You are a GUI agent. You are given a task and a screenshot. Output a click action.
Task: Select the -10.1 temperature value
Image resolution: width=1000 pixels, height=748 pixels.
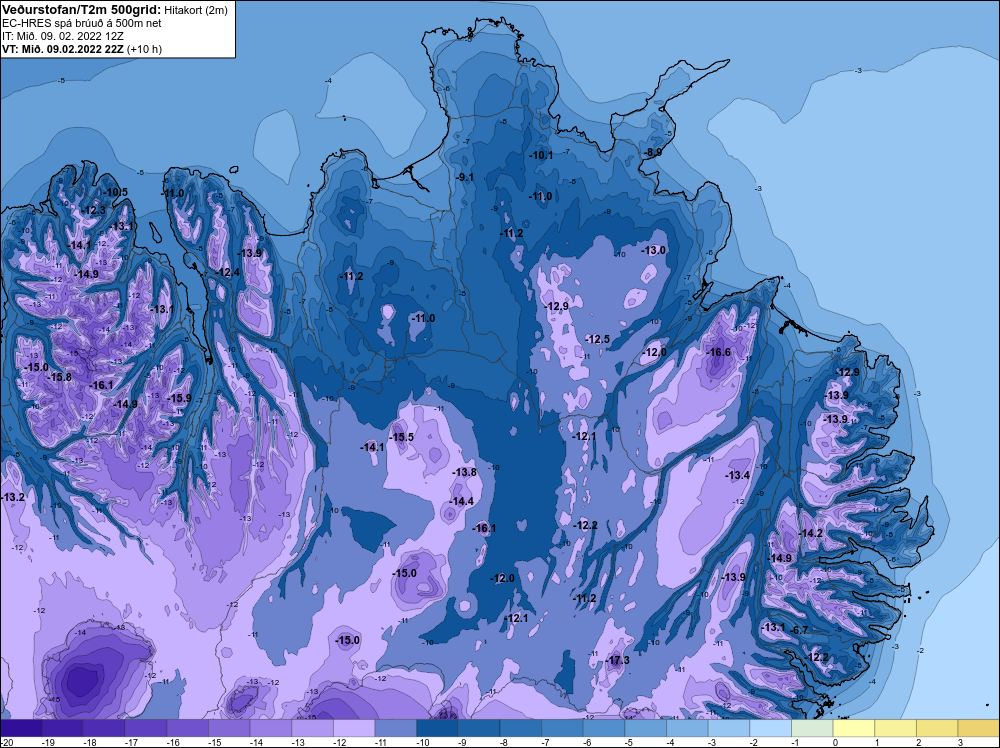tap(541, 155)
